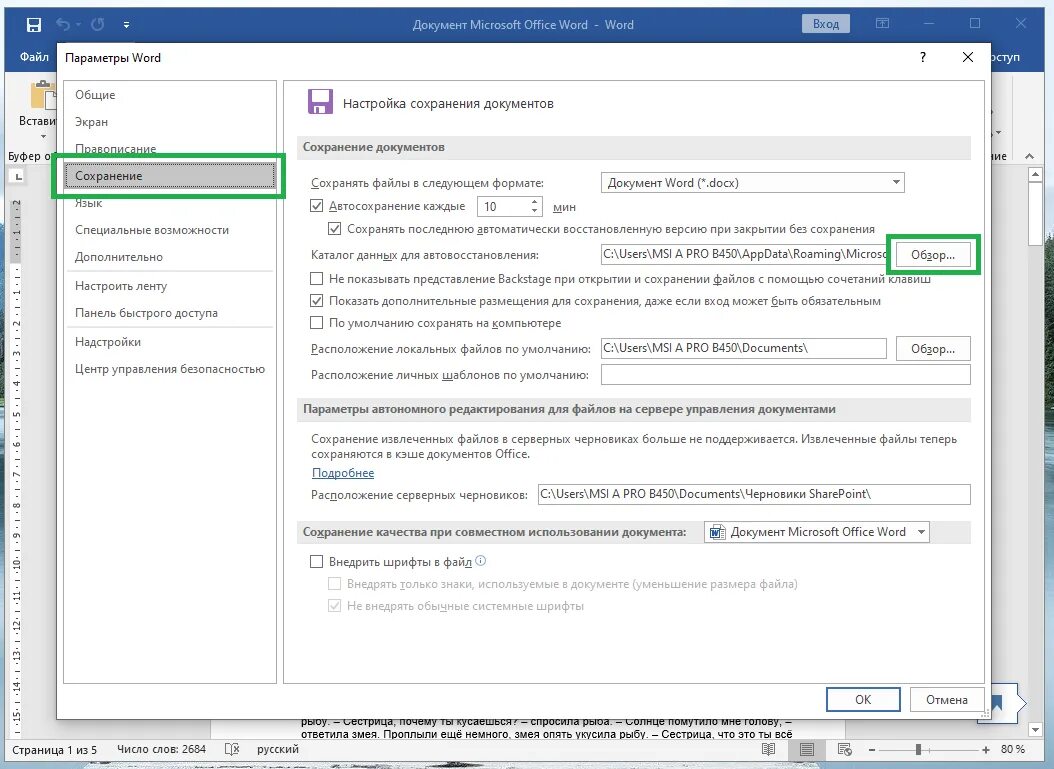Switch to Print Layout view icon
The height and width of the screenshot is (769, 1054).
[x=807, y=749]
